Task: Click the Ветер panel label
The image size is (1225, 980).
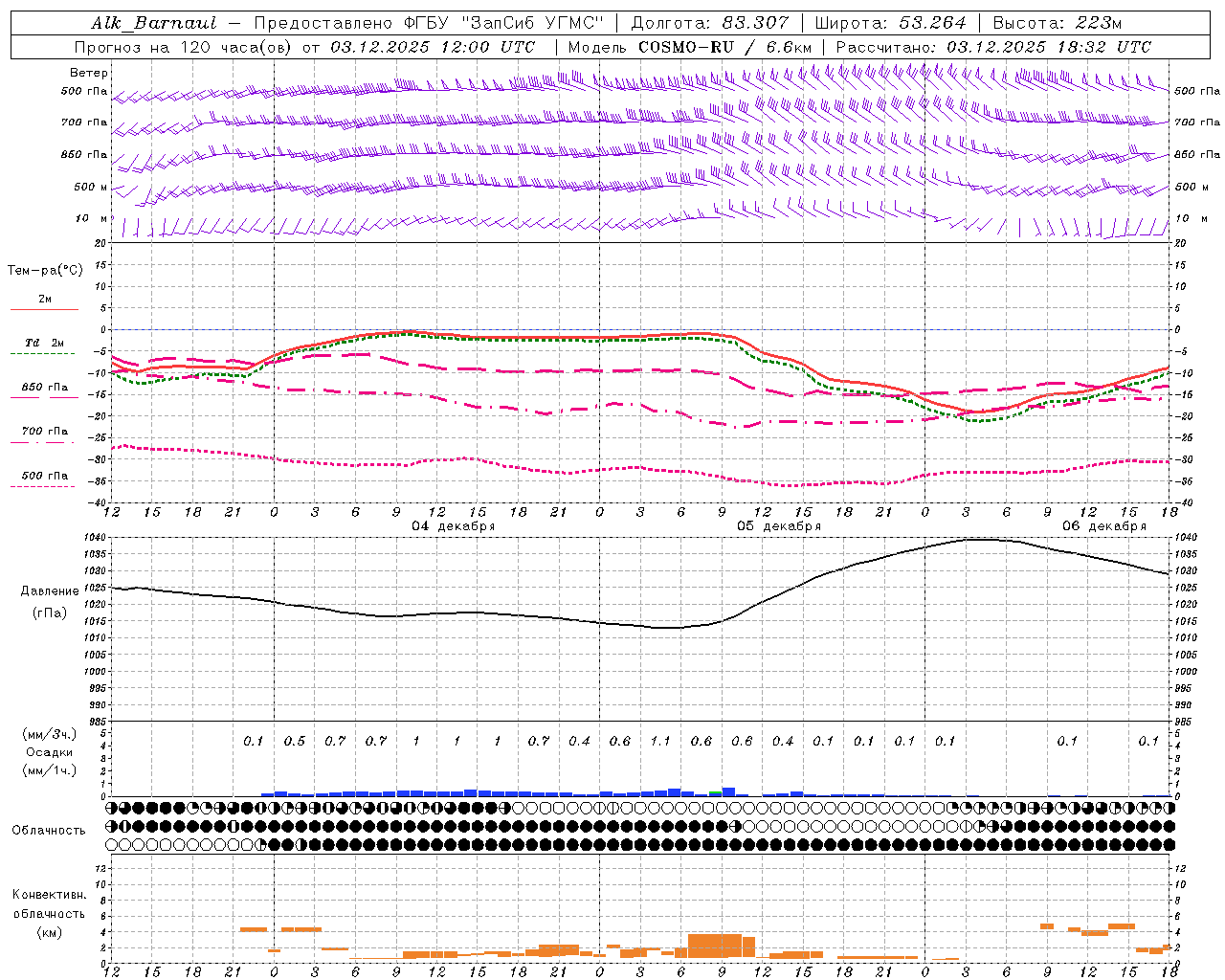Action: (89, 73)
